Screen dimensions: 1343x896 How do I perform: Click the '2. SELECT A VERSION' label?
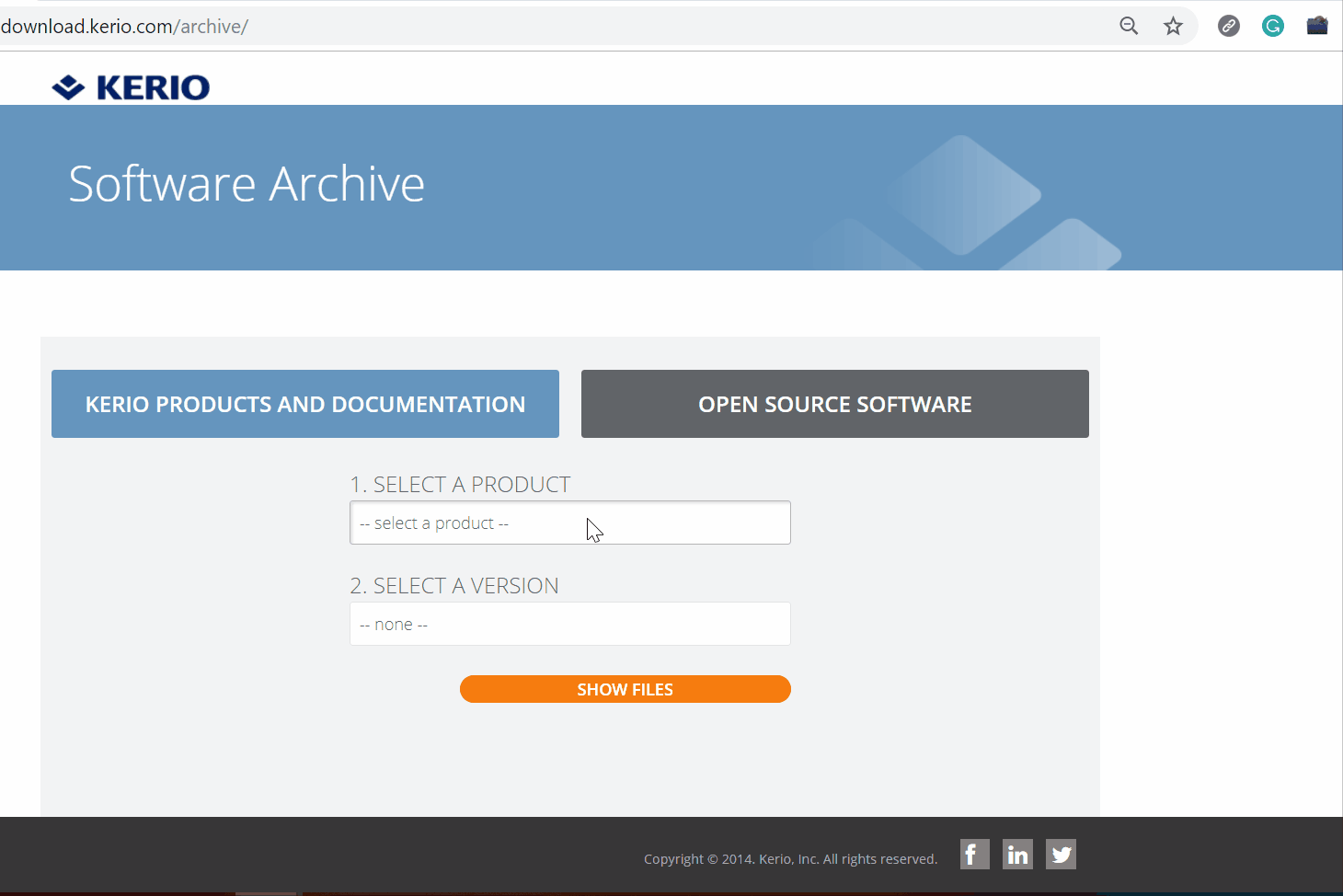point(454,586)
